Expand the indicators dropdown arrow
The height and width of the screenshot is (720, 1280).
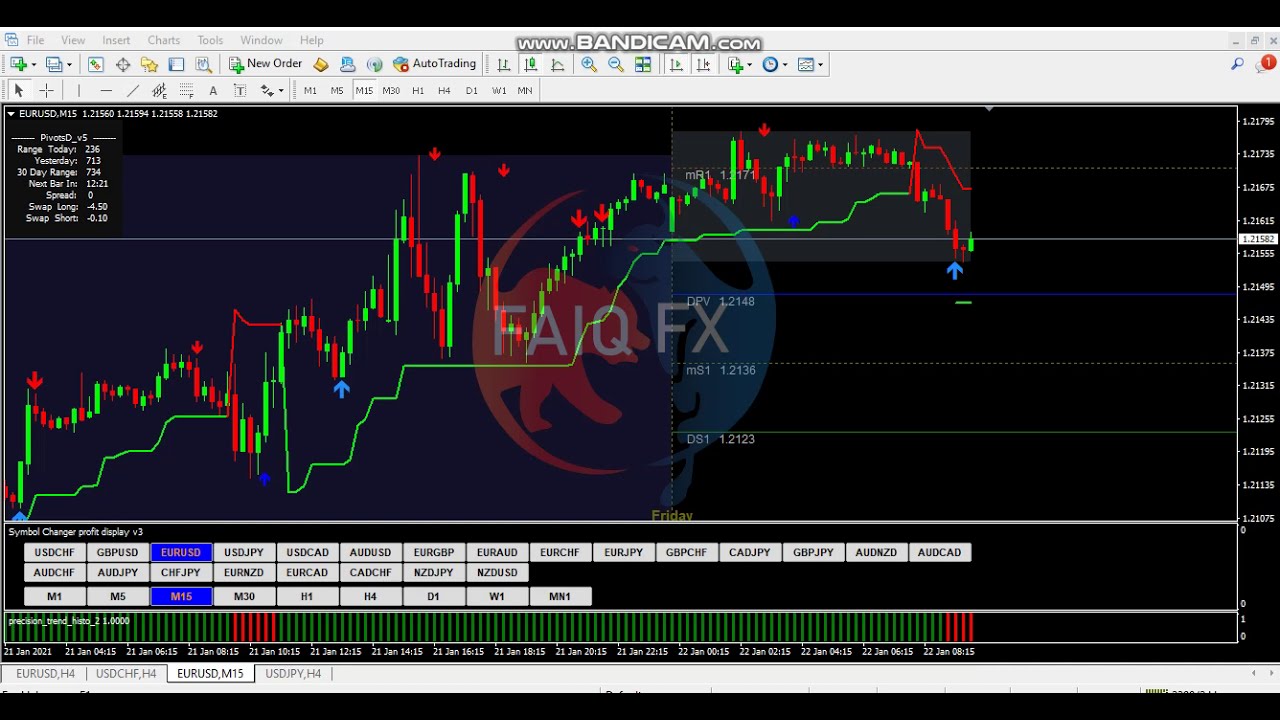point(750,65)
